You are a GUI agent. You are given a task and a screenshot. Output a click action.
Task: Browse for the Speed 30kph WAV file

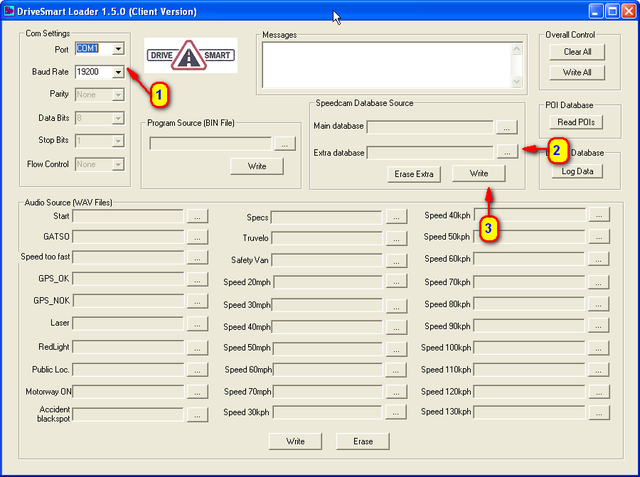(396, 412)
